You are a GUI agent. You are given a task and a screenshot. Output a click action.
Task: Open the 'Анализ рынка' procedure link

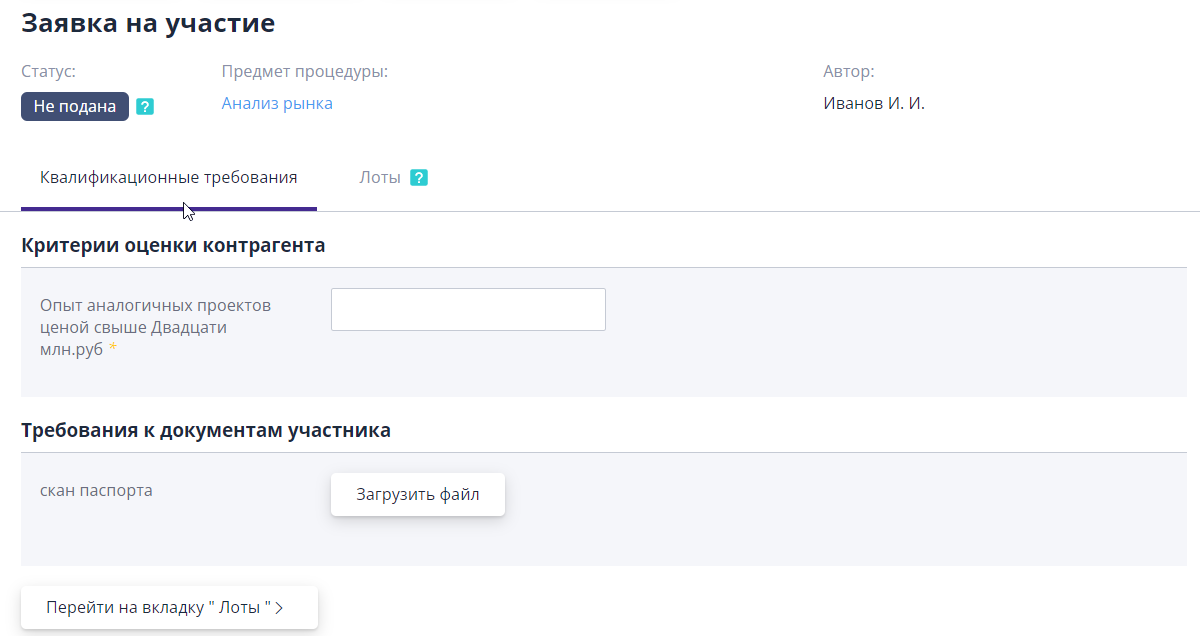[x=277, y=103]
